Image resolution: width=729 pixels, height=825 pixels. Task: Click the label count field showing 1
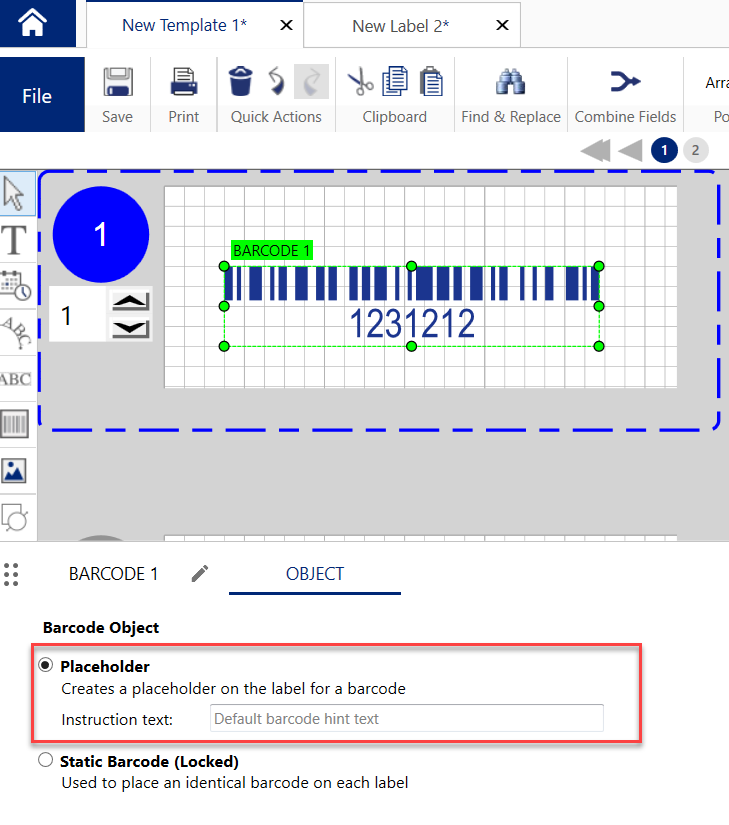(78, 315)
